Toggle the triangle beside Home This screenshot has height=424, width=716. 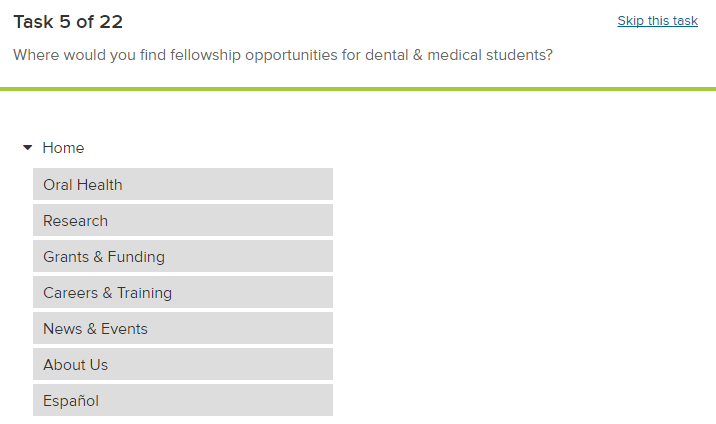(28, 148)
